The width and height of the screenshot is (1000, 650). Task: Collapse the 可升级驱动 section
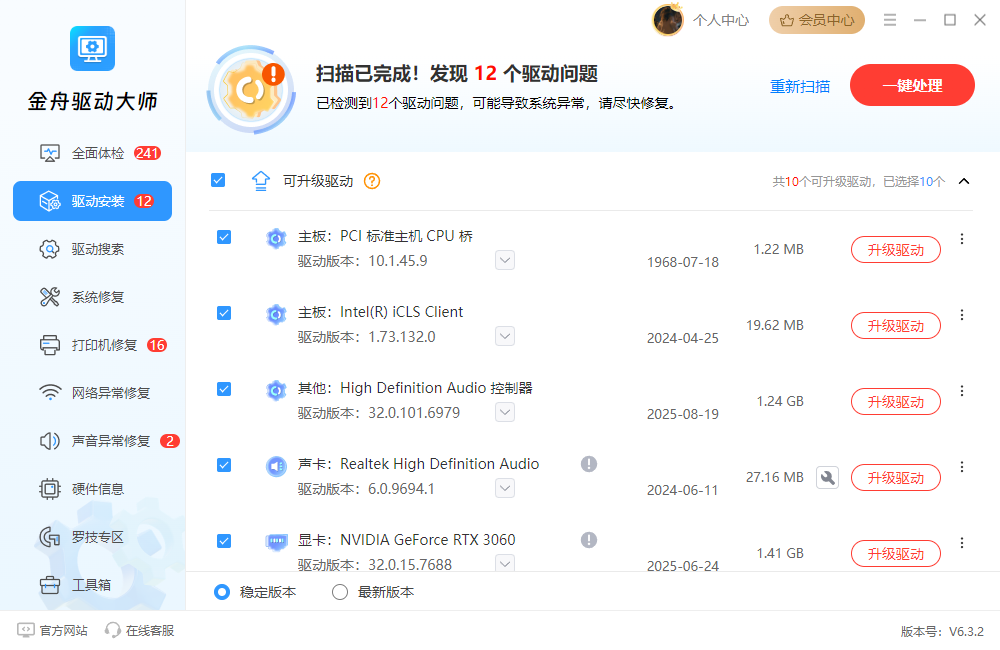coord(964,181)
